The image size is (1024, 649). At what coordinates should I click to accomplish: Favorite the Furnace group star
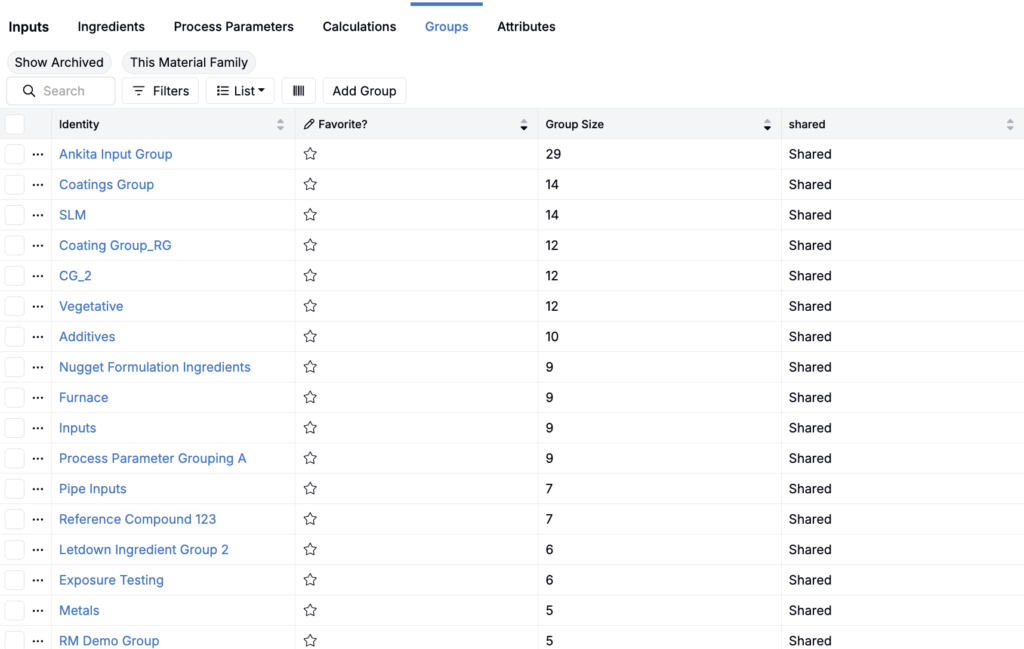pyautogui.click(x=310, y=397)
